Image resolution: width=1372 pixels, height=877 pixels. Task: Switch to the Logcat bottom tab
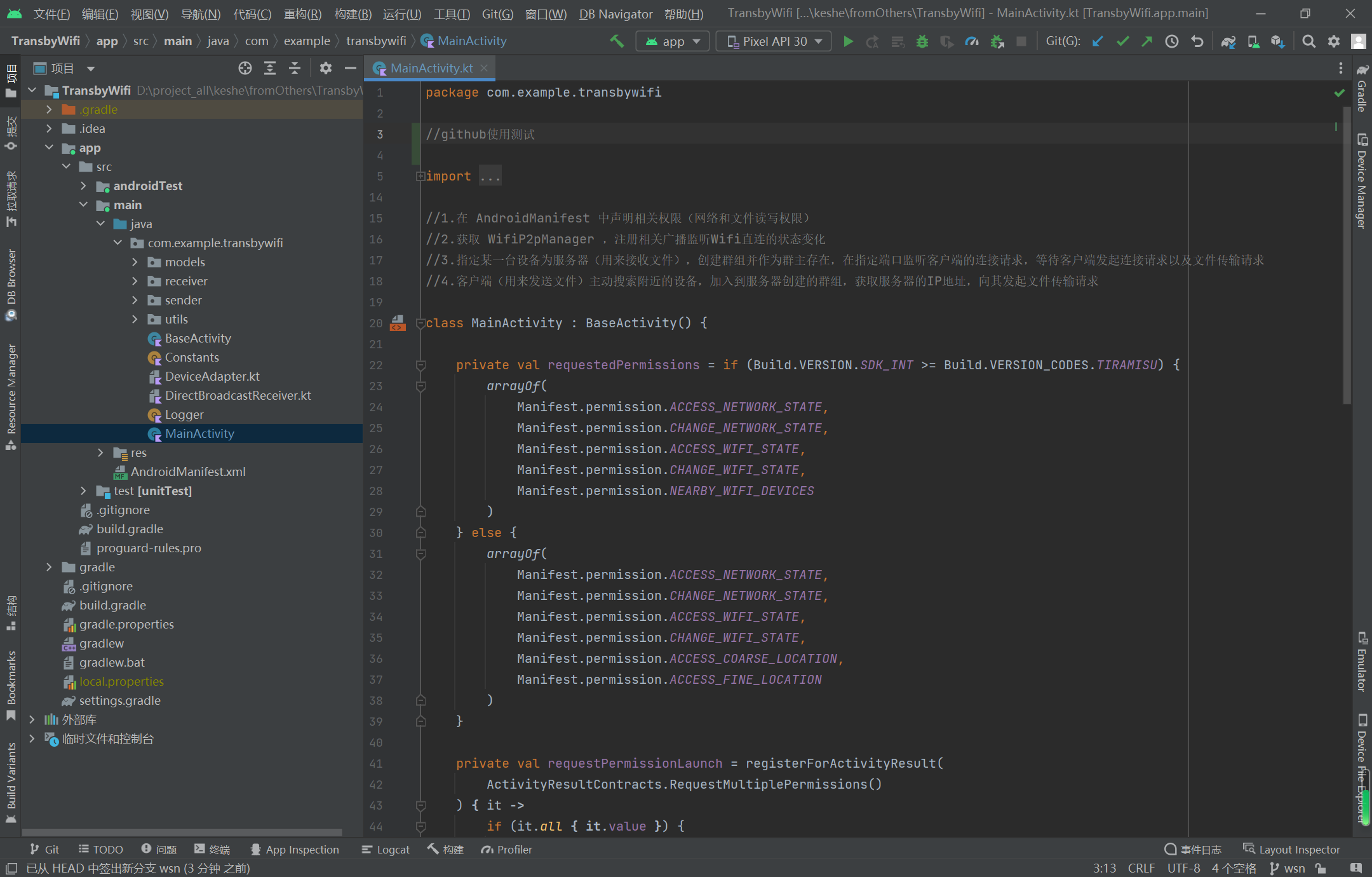point(386,850)
